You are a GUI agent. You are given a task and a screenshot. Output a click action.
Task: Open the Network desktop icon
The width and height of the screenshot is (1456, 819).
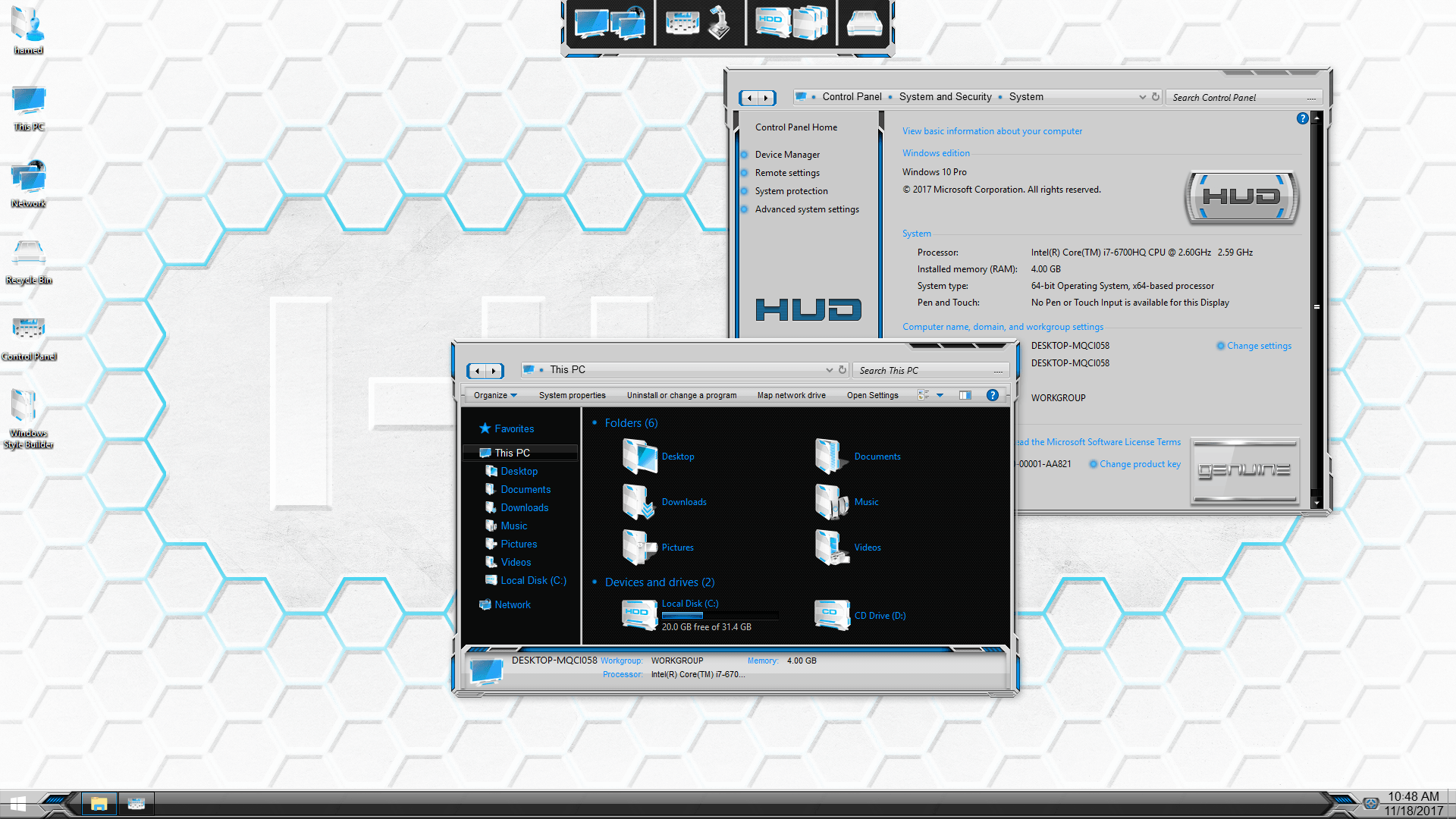(29, 184)
